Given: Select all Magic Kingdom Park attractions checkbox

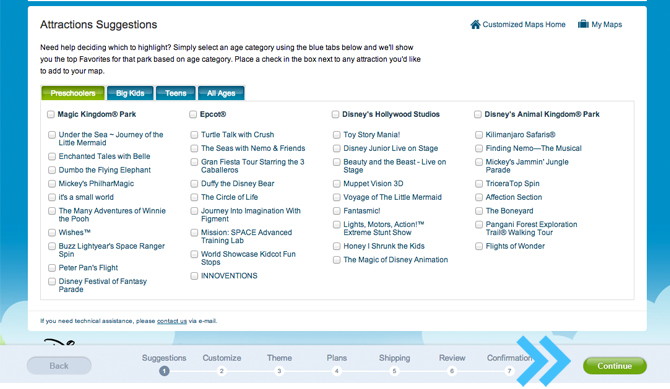Looking at the screenshot, I should click(51, 114).
